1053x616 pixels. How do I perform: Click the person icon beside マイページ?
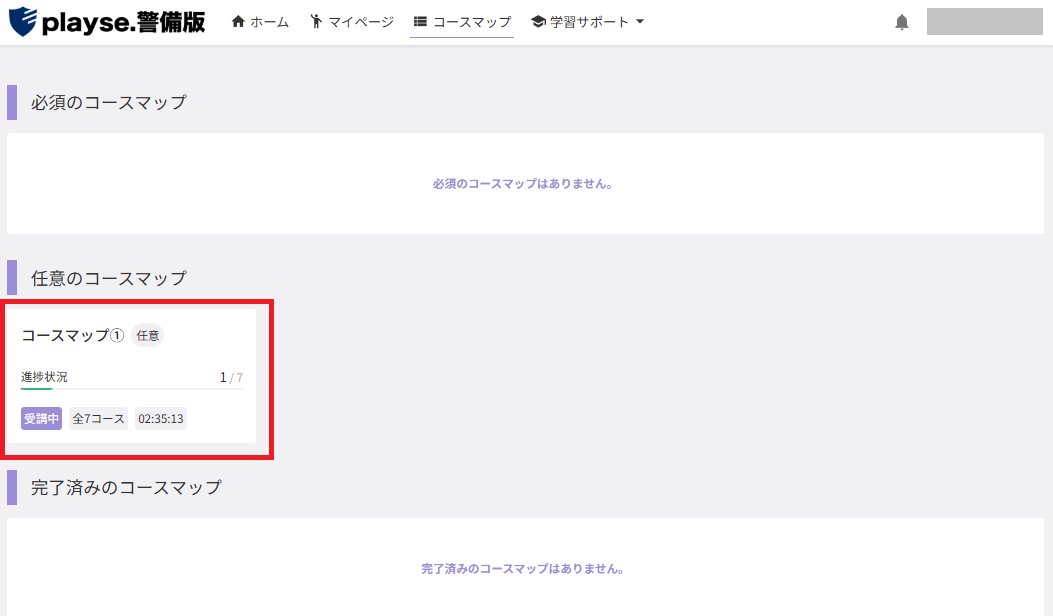316,21
